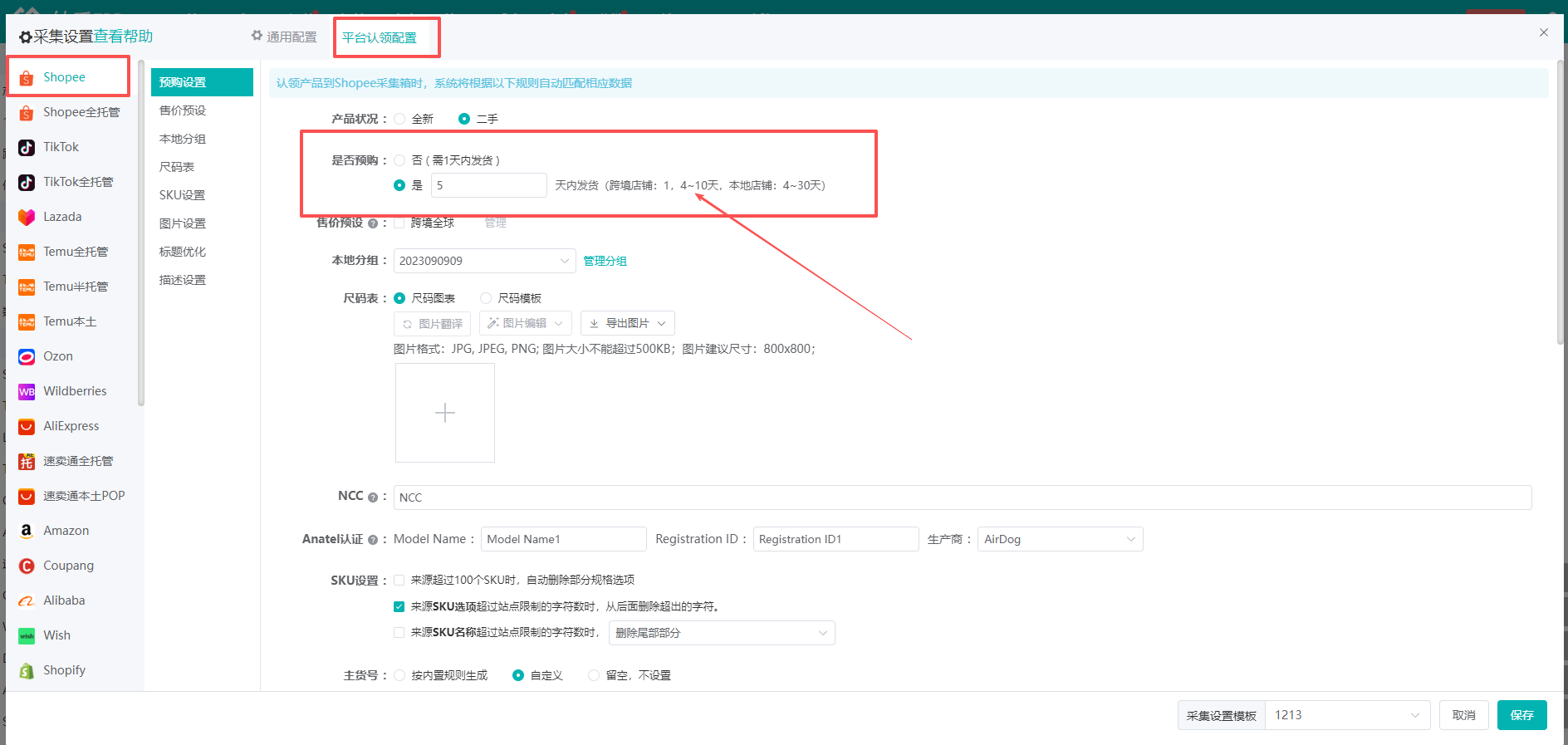This screenshot has width=1568, height=745.
Task: Open the 删除尾部部分 dropdown
Action: pos(722,633)
